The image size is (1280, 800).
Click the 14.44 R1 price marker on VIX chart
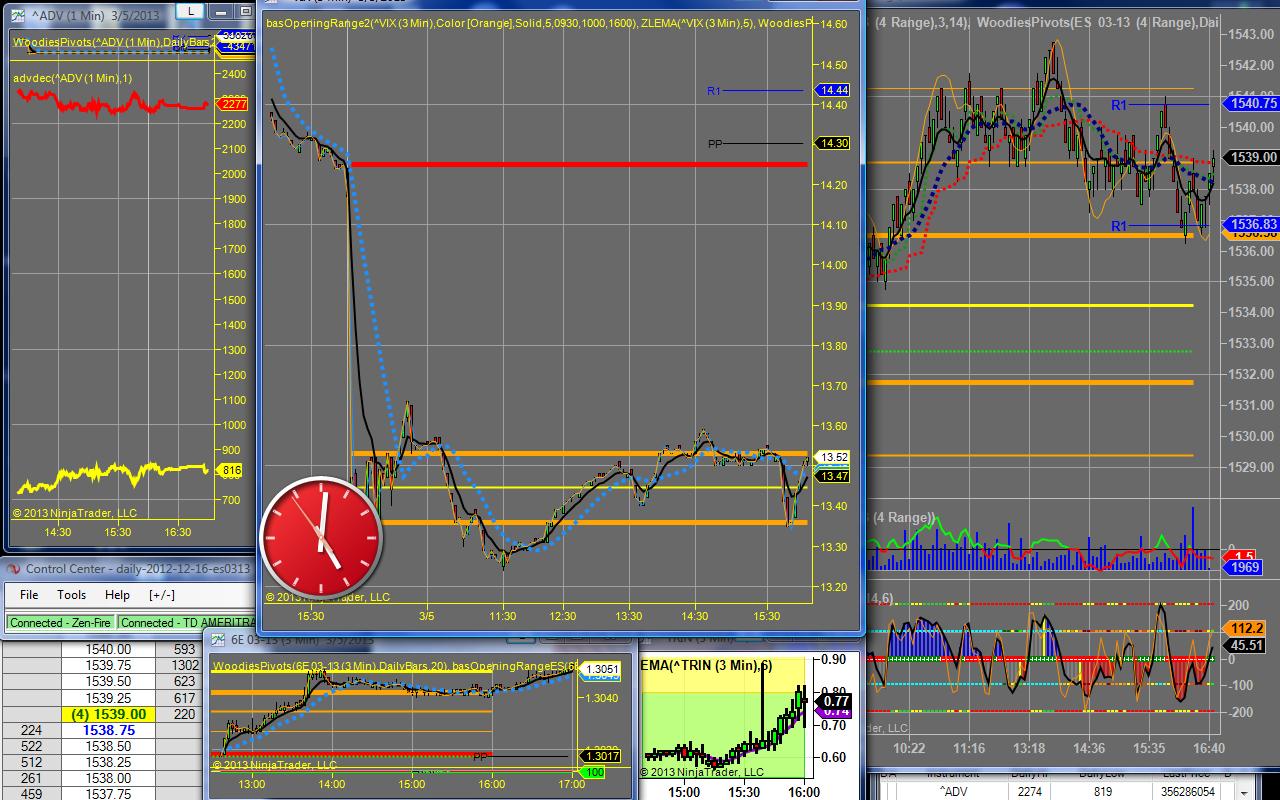[x=833, y=90]
